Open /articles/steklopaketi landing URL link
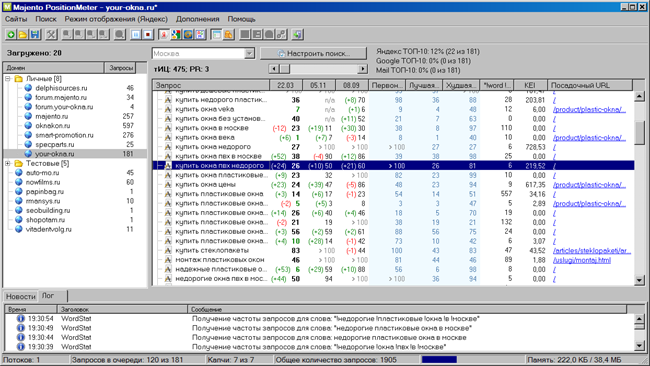 click(592, 250)
